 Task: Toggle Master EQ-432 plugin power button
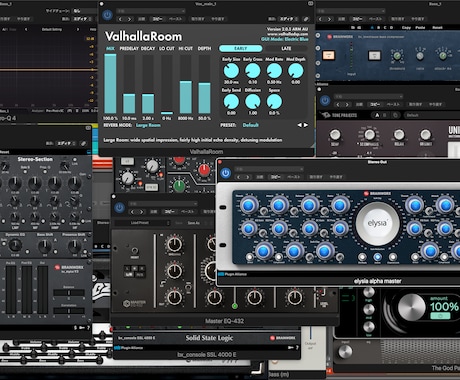(x=119, y=208)
